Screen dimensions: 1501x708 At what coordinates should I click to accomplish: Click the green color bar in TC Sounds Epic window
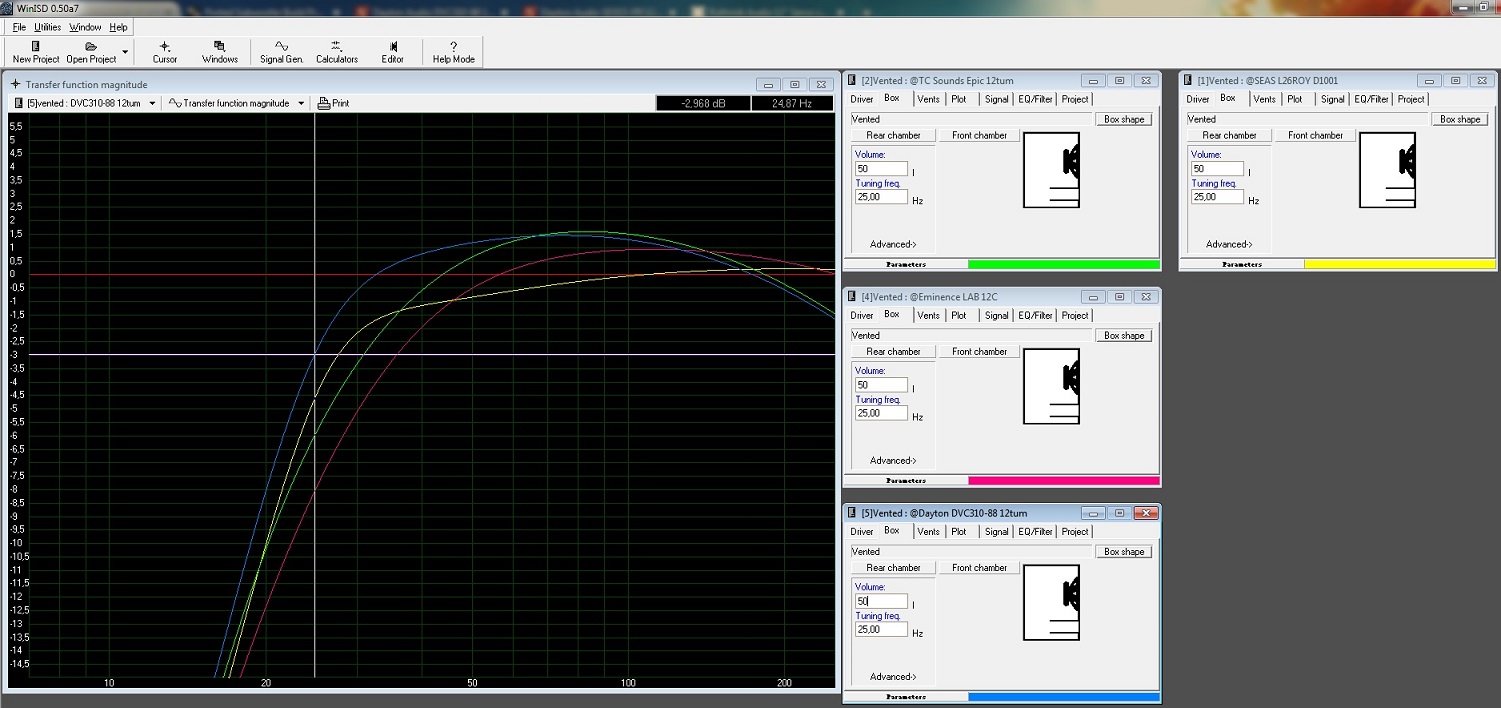(1063, 265)
